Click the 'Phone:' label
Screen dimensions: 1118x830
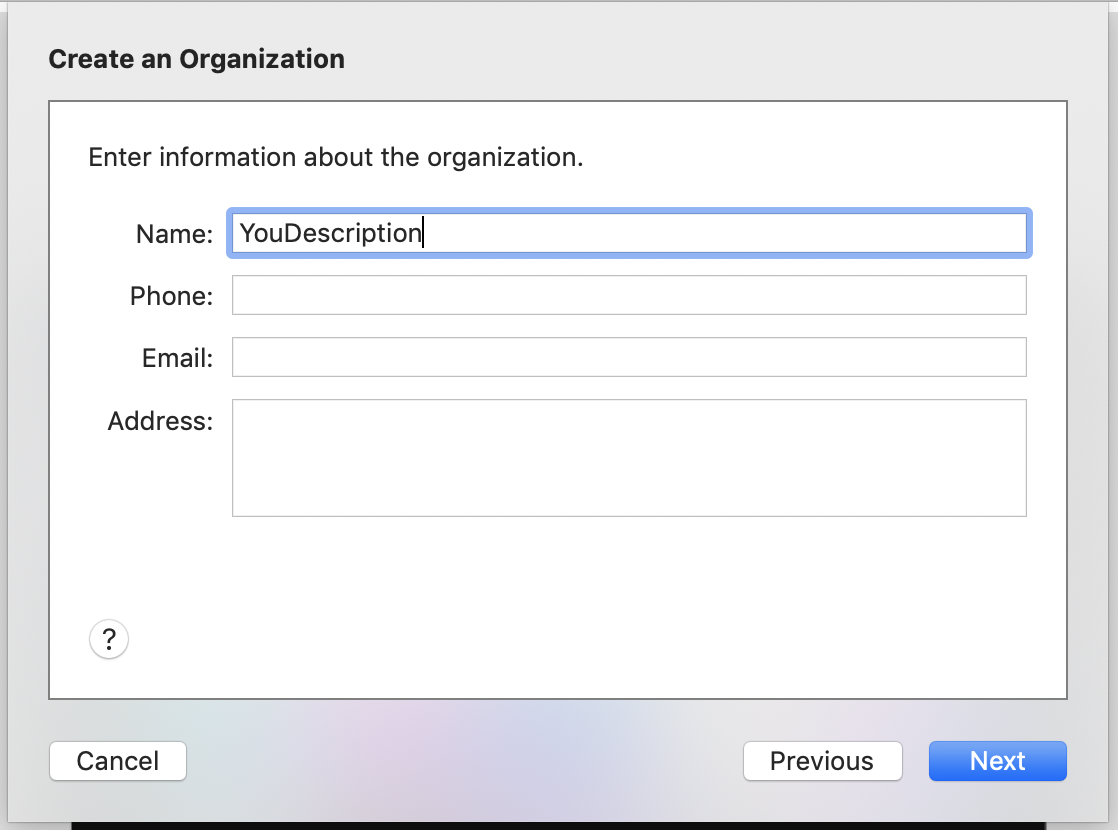click(x=171, y=296)
